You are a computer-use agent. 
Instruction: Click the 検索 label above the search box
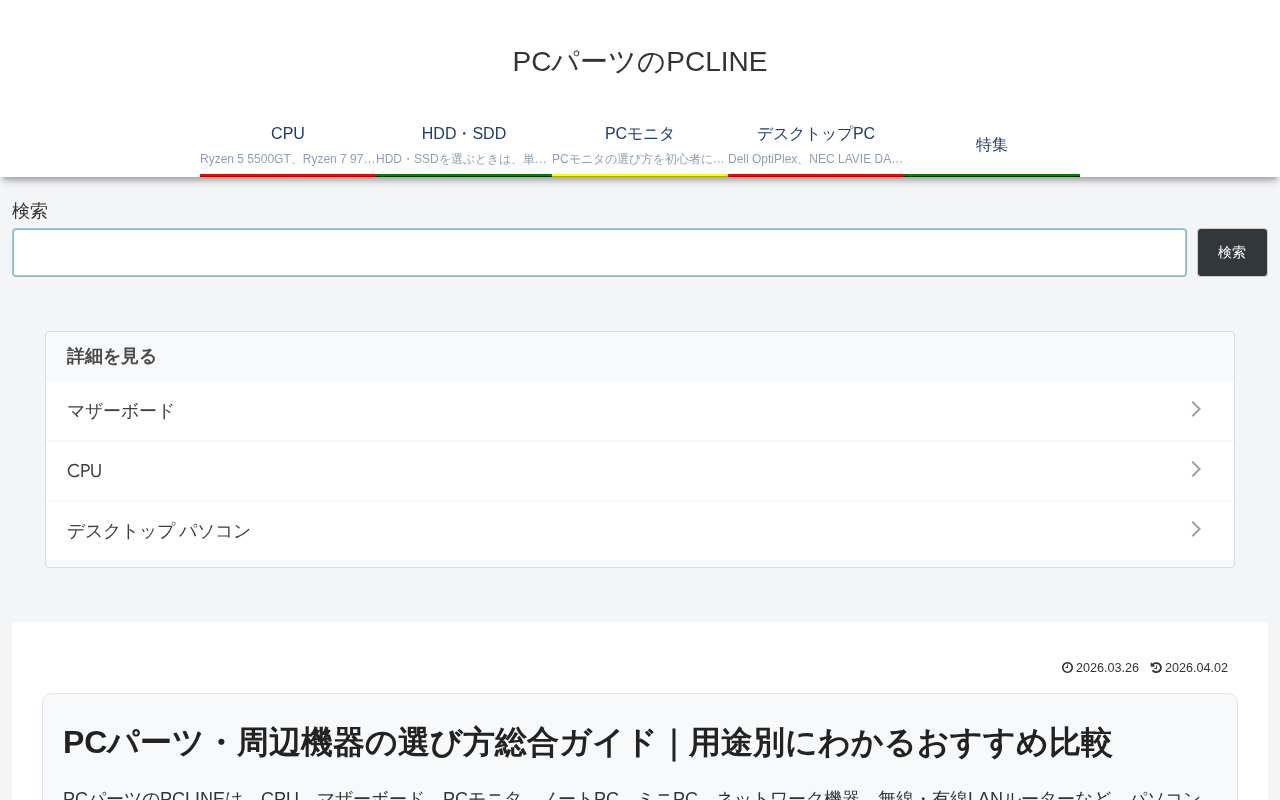coord(30,211)
